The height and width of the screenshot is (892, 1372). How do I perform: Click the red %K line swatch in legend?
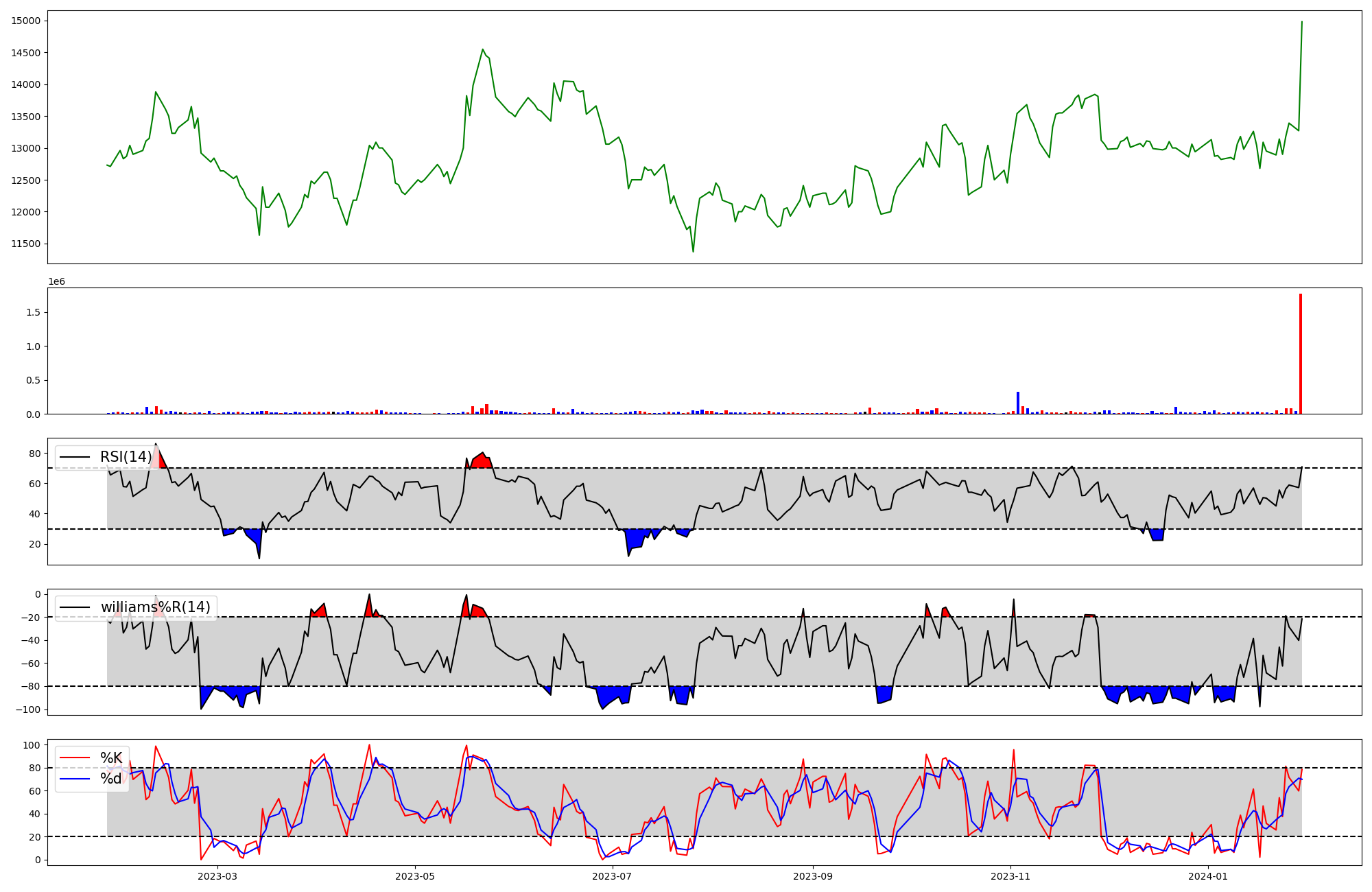point(75,758)
